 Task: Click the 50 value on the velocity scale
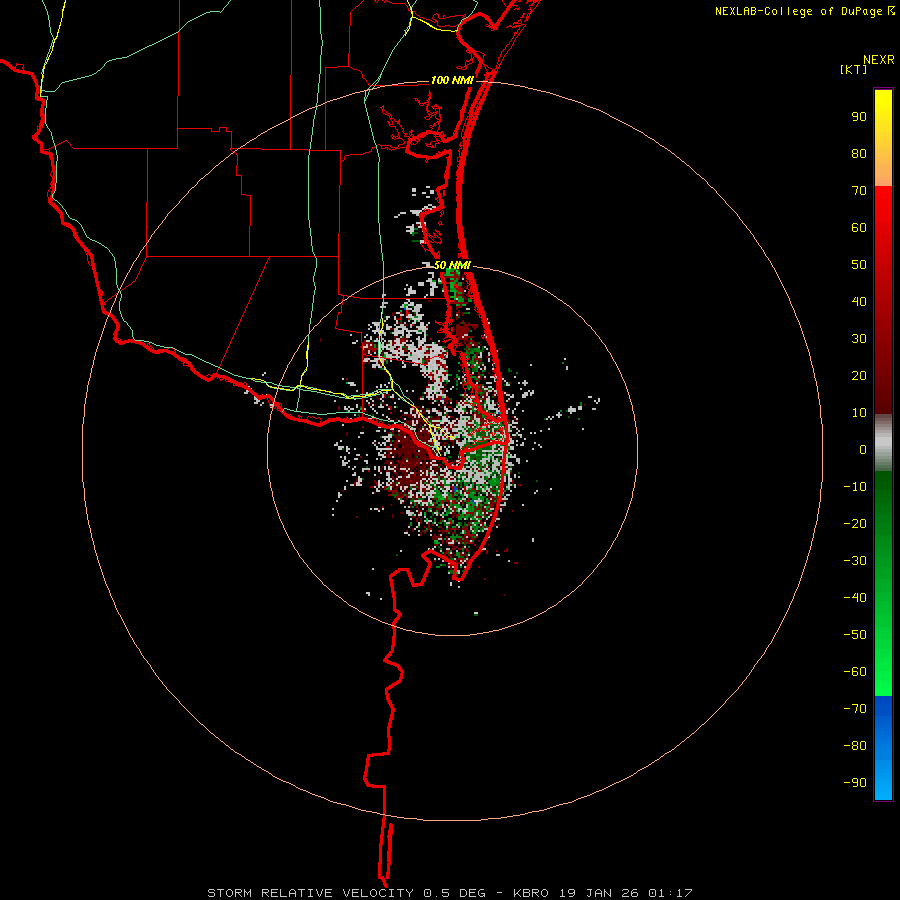point(859,265)
